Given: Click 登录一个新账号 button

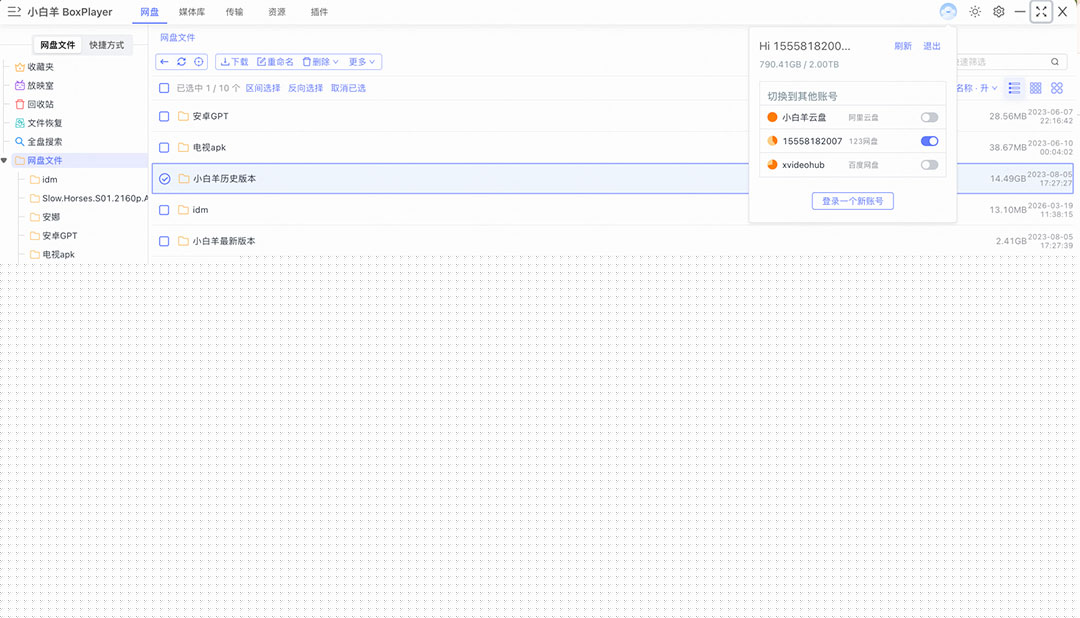Looking at the screenshot, I should [853, 201].
